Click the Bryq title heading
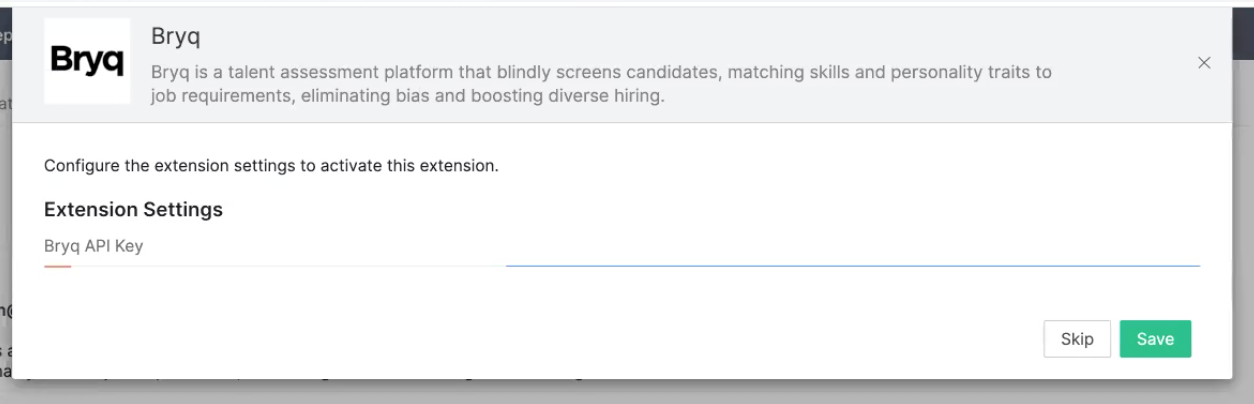Viewport: 1254px width, 404px height. [x=176, y=36]
